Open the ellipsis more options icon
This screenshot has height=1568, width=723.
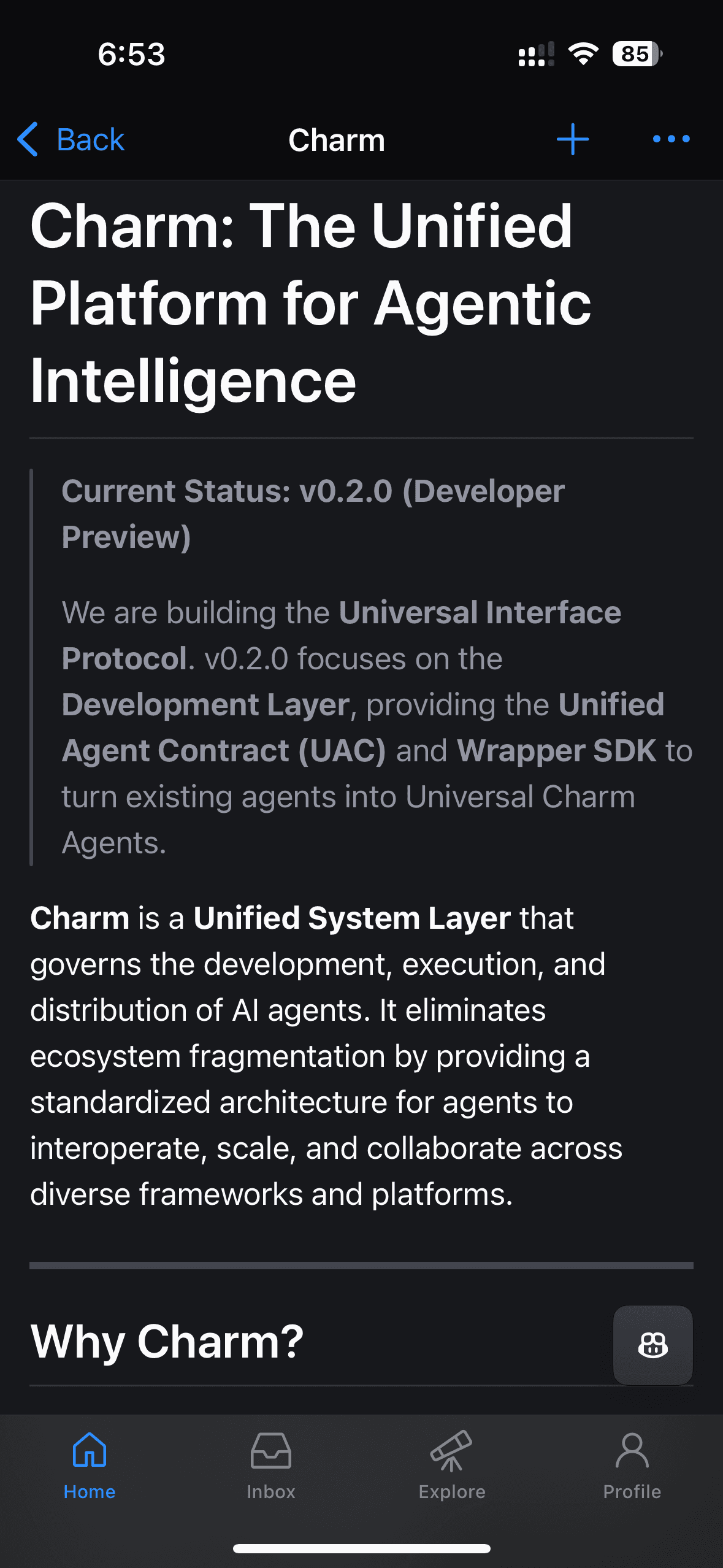pos(671,139)
